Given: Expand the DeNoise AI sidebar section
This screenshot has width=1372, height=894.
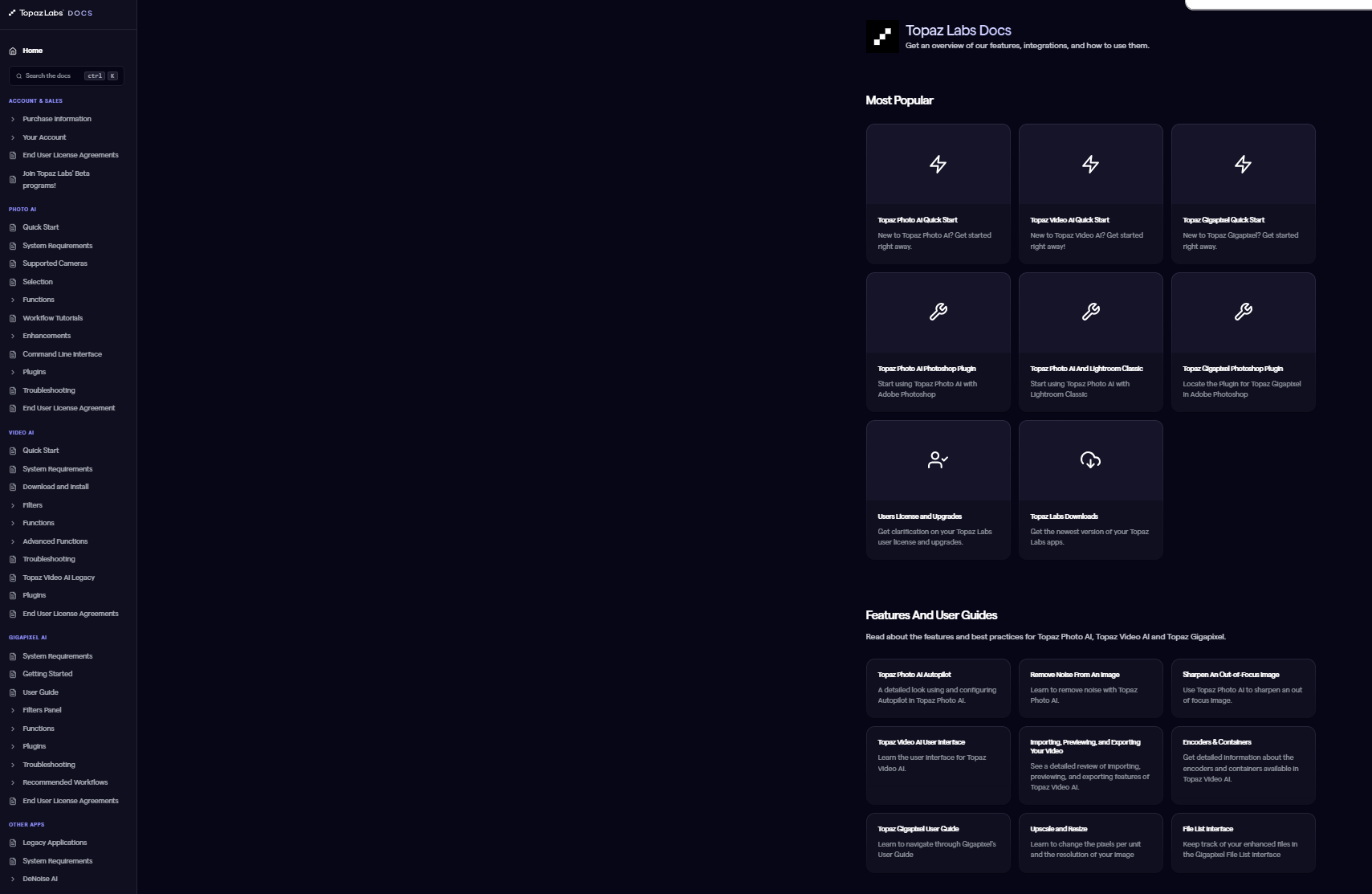Looking at the screenshot, I should 40,879.
